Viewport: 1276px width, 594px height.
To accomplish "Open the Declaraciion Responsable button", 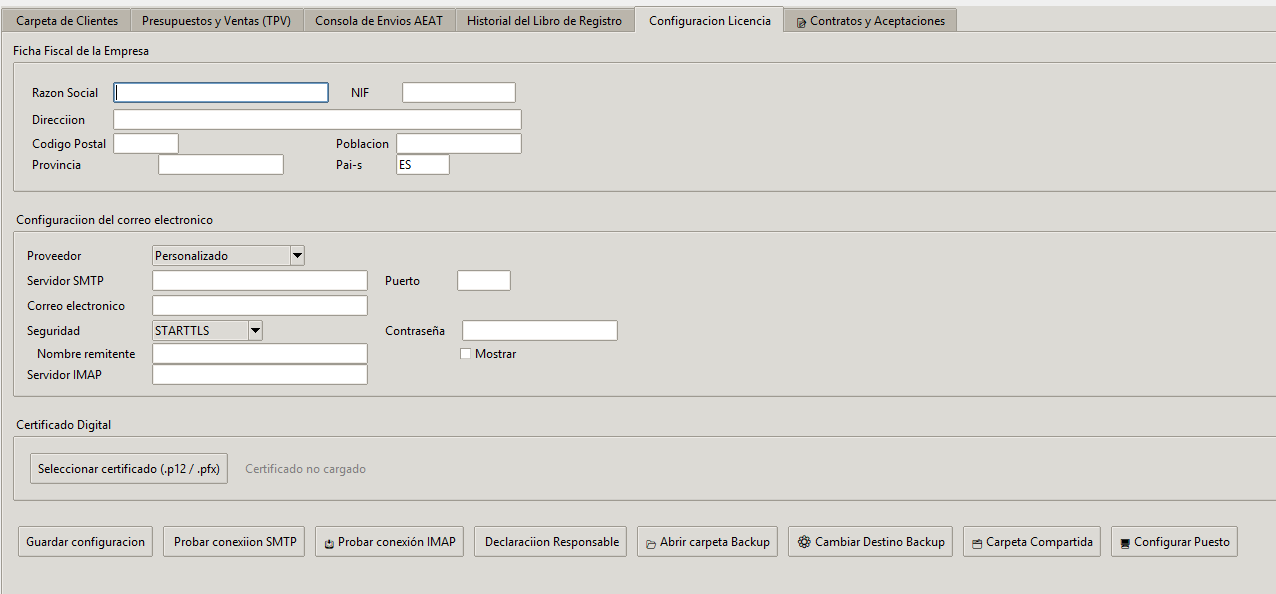I will coord(551,542).
